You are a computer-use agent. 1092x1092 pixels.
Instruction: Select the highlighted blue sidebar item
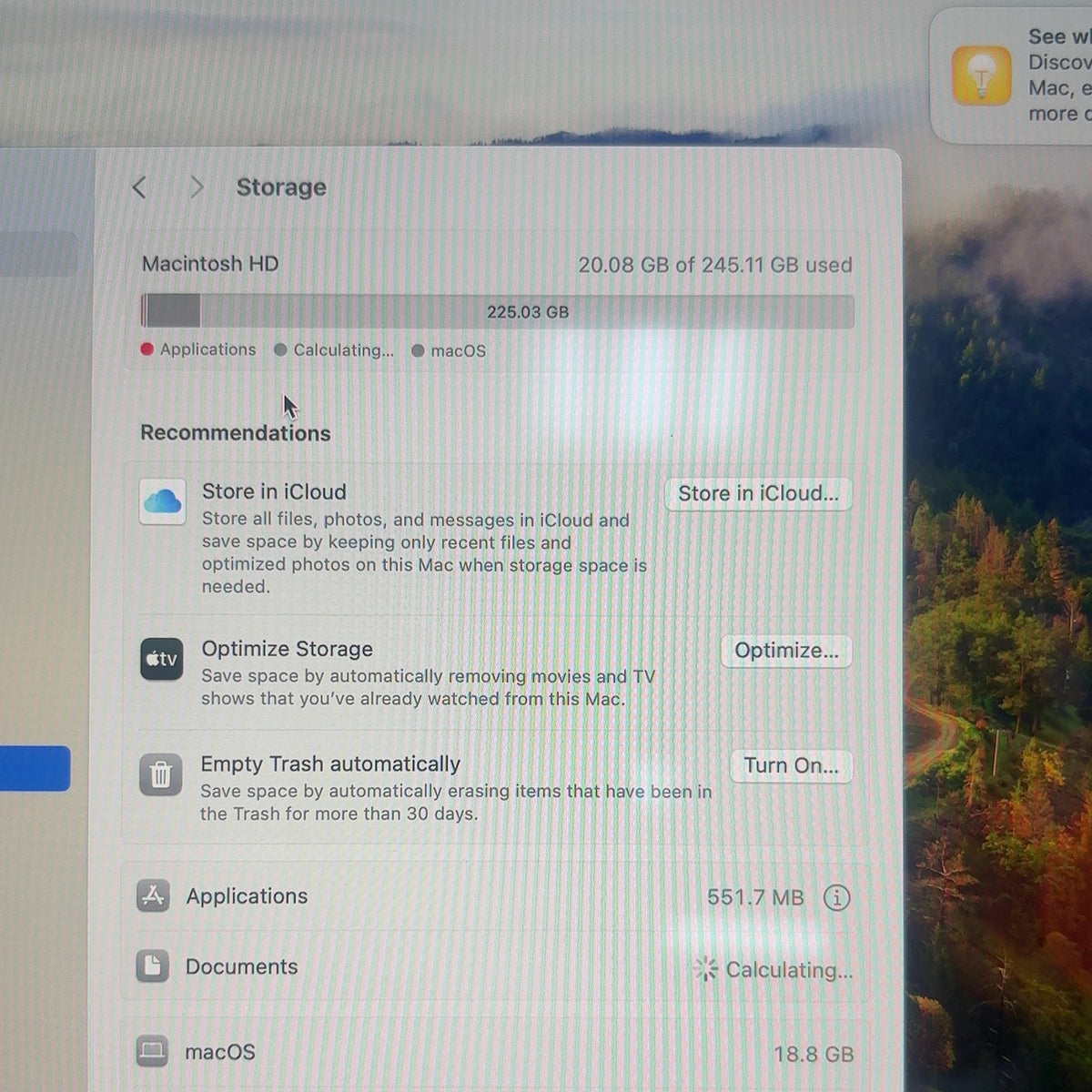[35, 768]
